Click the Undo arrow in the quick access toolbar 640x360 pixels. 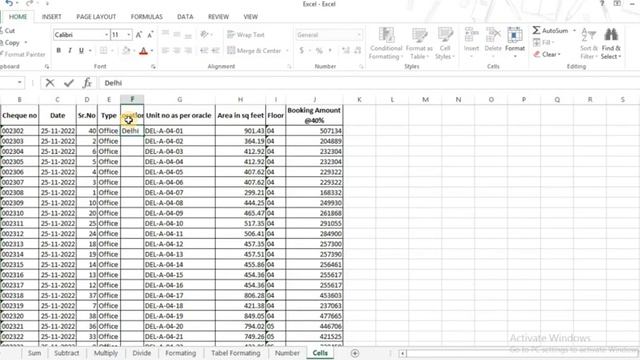pos(9,4)
